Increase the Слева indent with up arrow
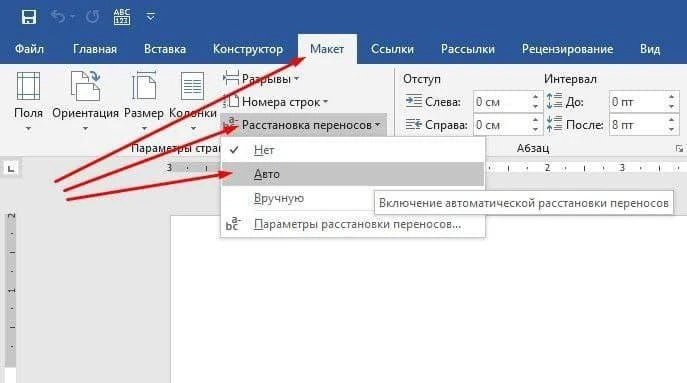 535,97
